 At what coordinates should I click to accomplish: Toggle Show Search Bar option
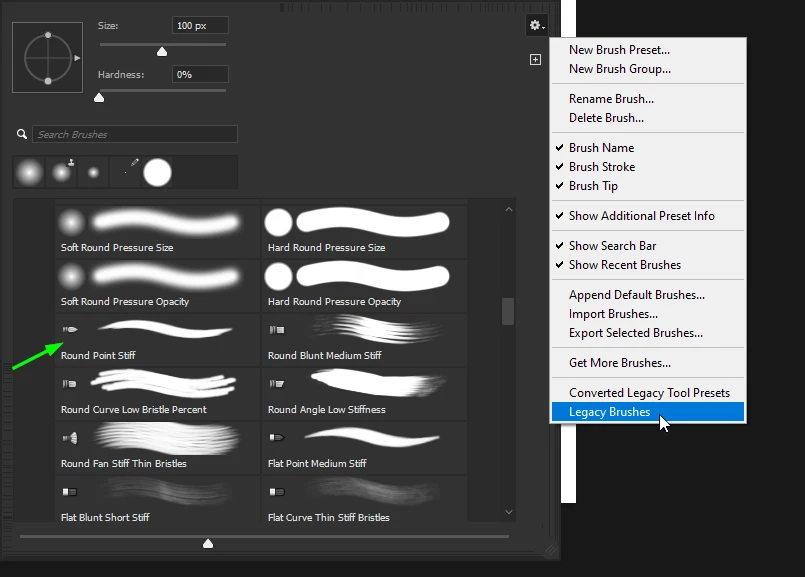click(x=648, y=246)
